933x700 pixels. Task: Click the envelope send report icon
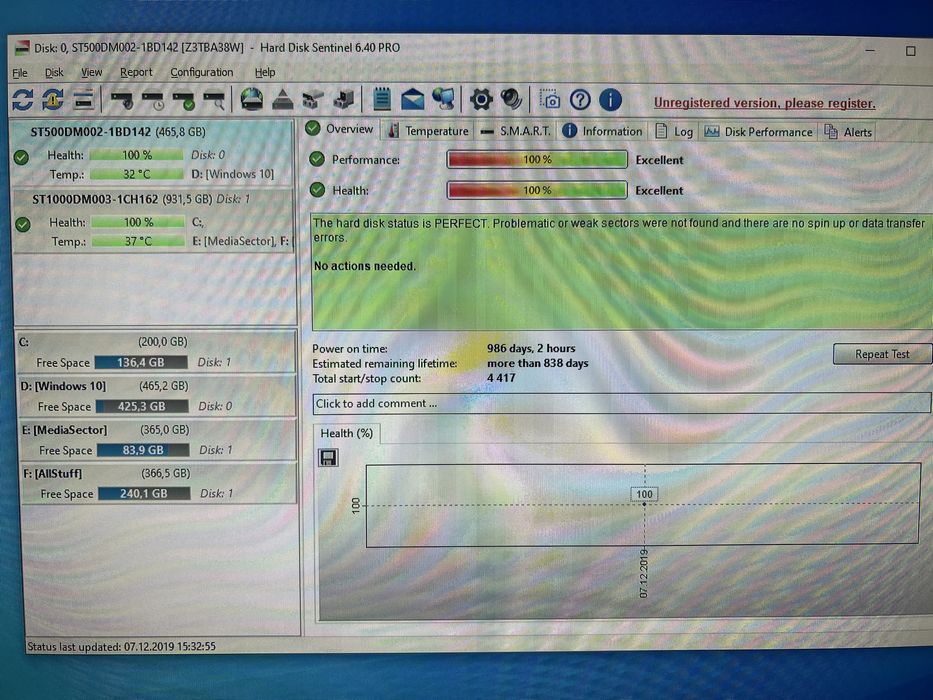(x=413, y=99)
